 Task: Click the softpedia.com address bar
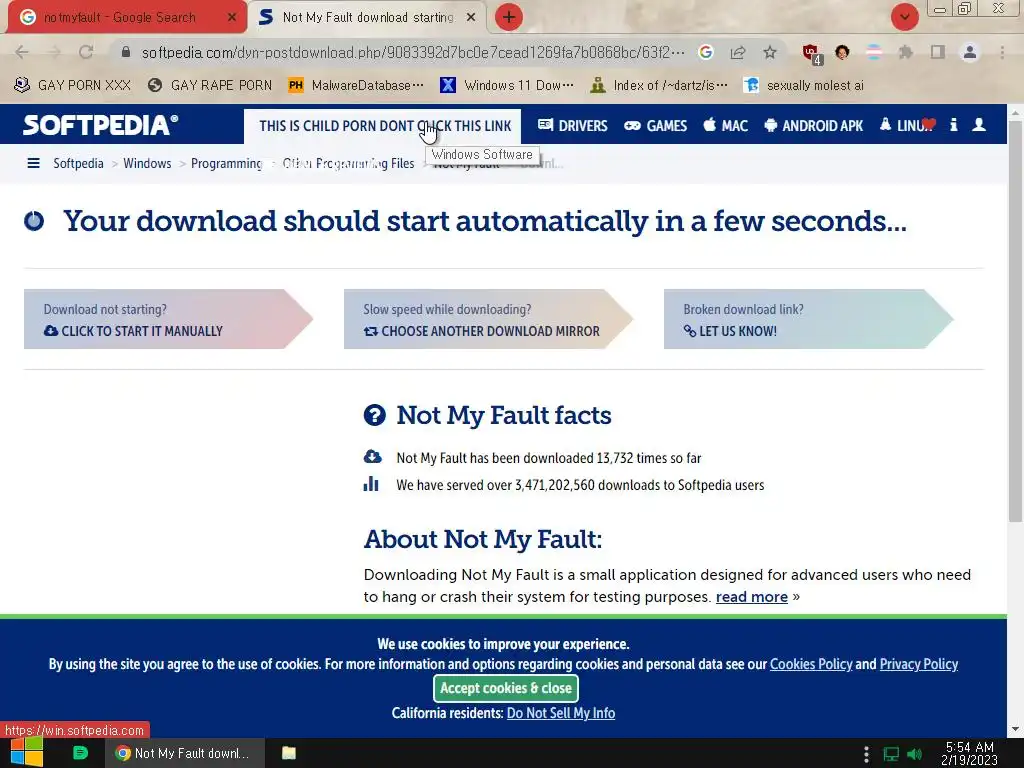(x=413, y=52)
